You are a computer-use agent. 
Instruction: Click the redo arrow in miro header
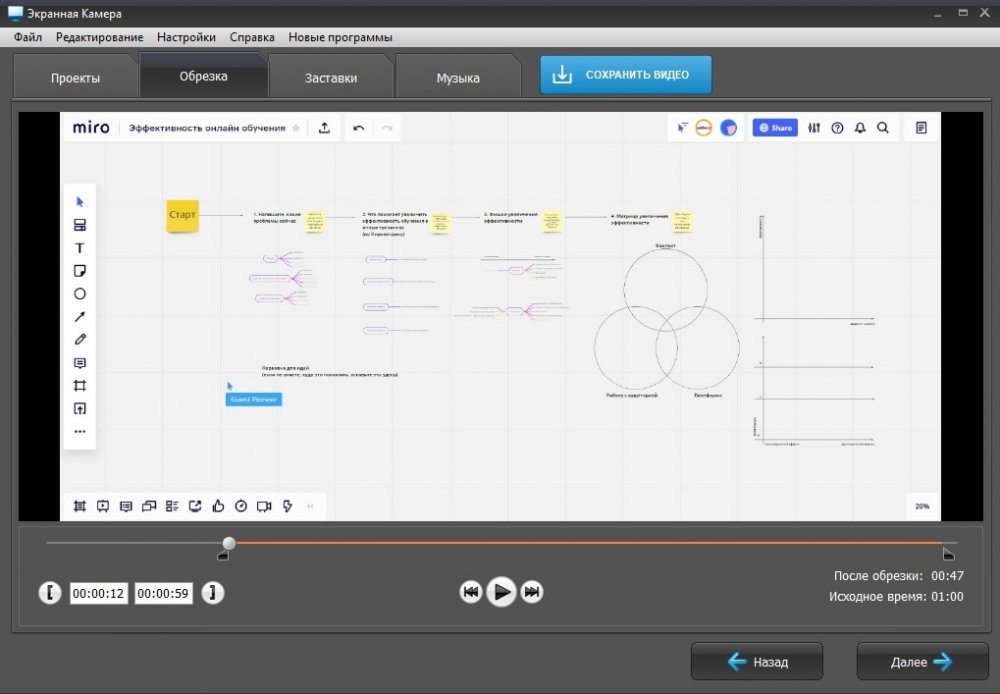click(386, 128)
